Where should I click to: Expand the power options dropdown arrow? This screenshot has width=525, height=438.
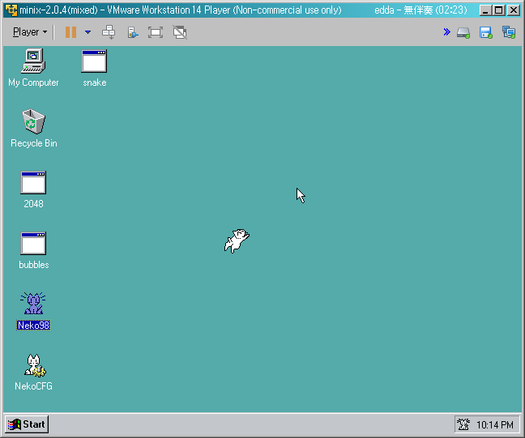(88, 32)
